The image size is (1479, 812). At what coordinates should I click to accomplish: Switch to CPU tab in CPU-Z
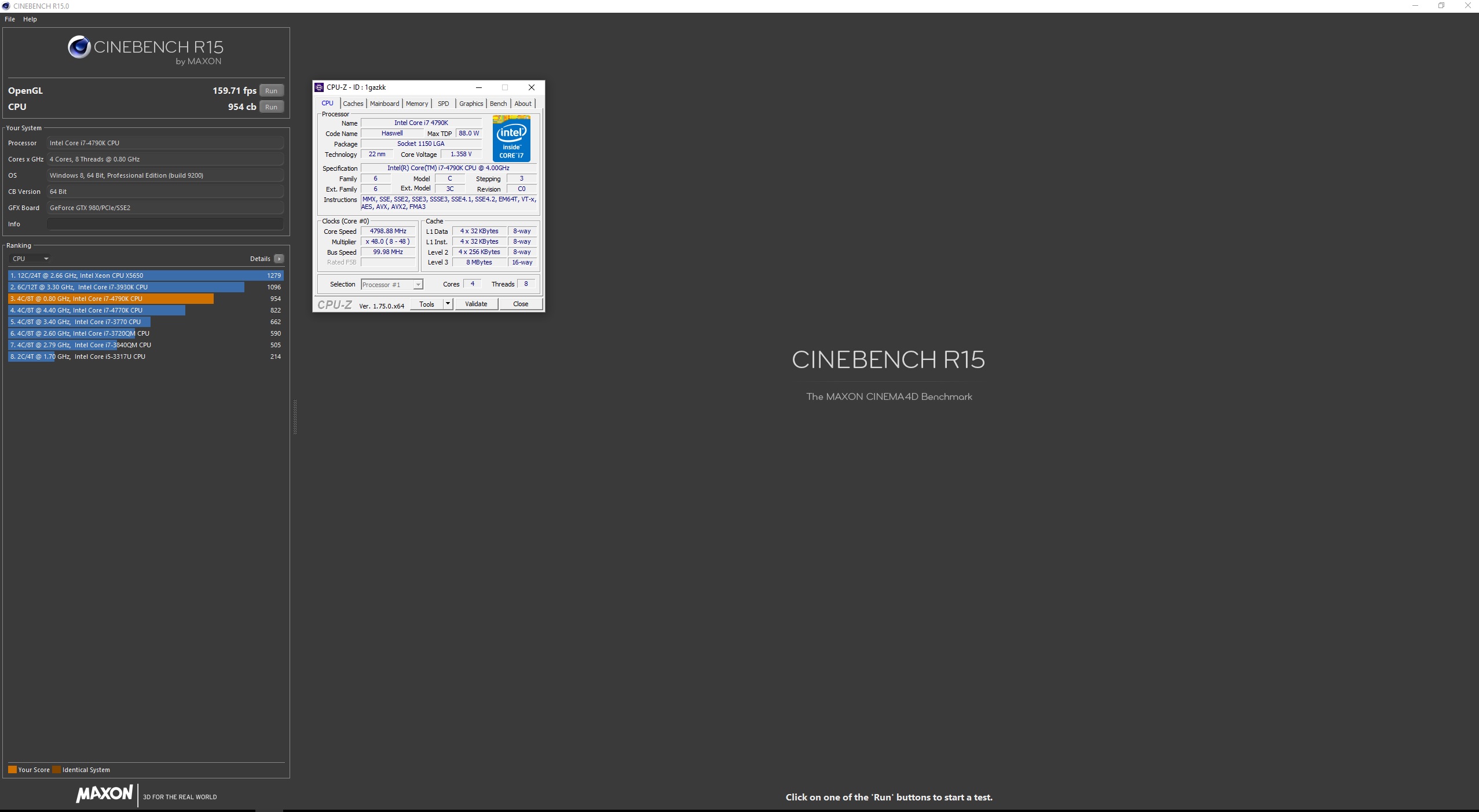point(328,103)
